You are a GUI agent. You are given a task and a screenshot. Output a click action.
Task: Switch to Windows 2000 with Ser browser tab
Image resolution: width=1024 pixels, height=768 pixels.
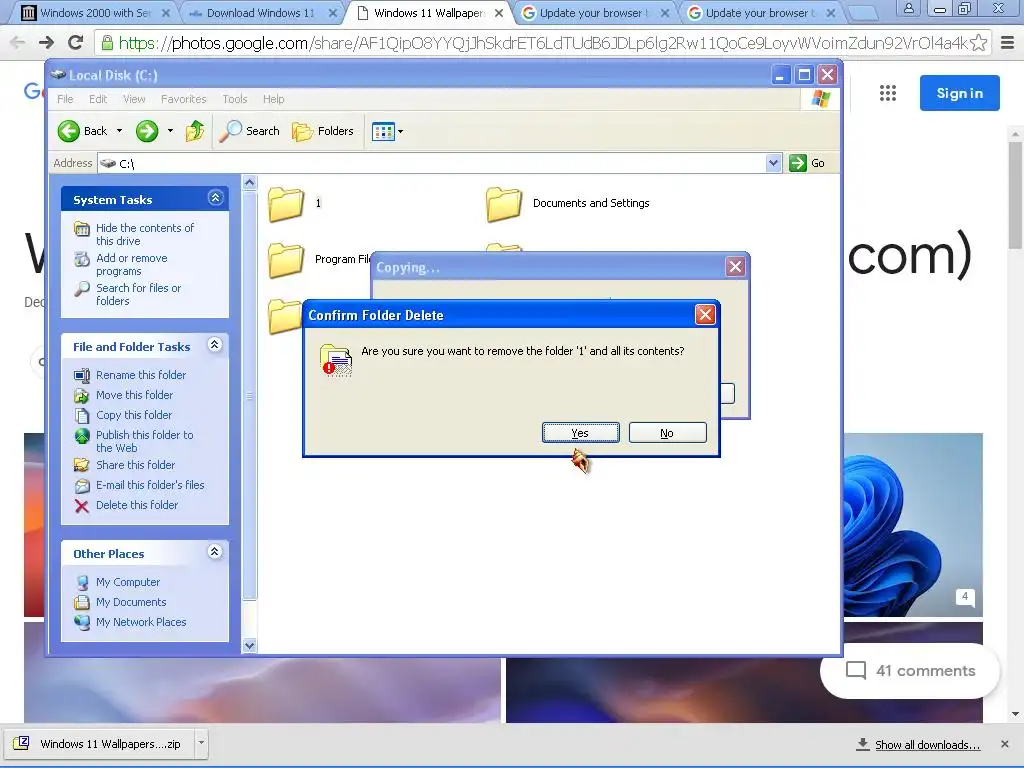click(x=95, y=12)
